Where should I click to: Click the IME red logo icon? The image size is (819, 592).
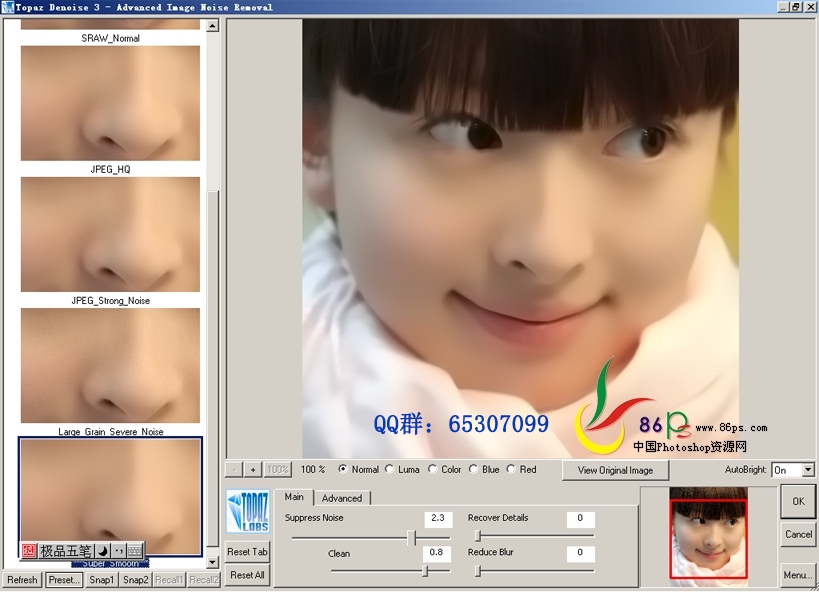click(x=29, y=551)
